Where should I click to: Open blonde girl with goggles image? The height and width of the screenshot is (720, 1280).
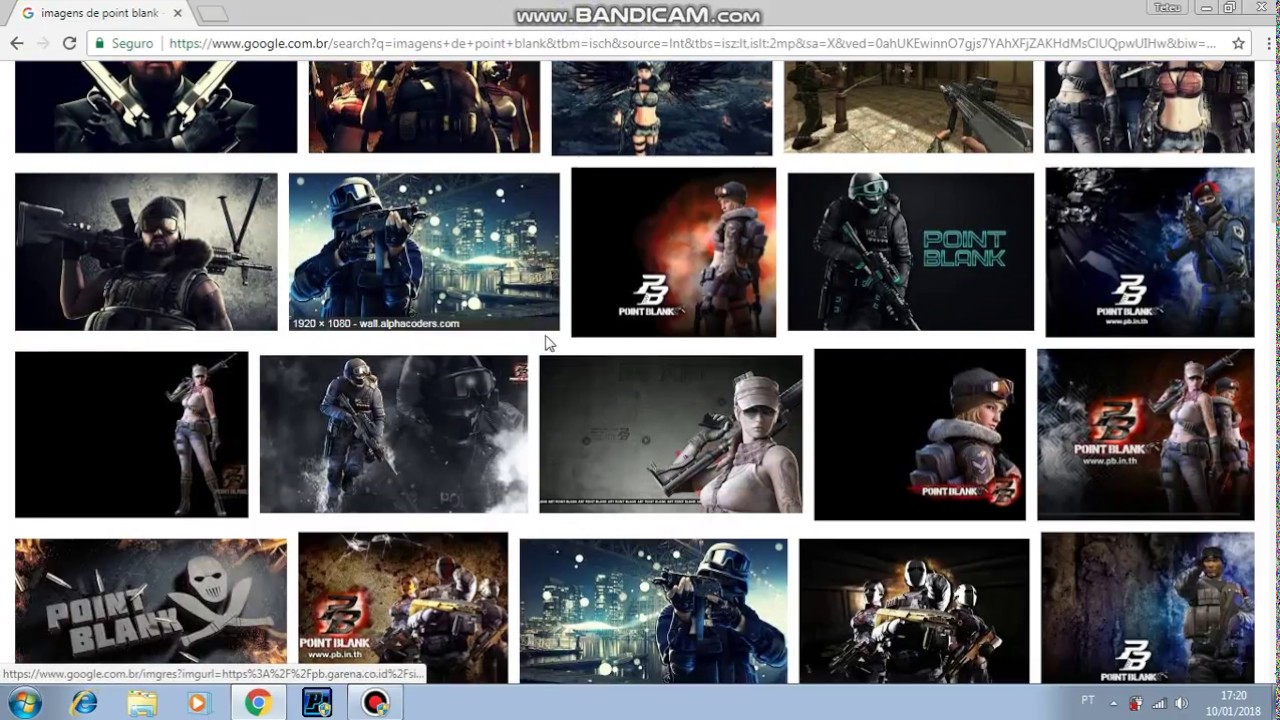[920, 434]
